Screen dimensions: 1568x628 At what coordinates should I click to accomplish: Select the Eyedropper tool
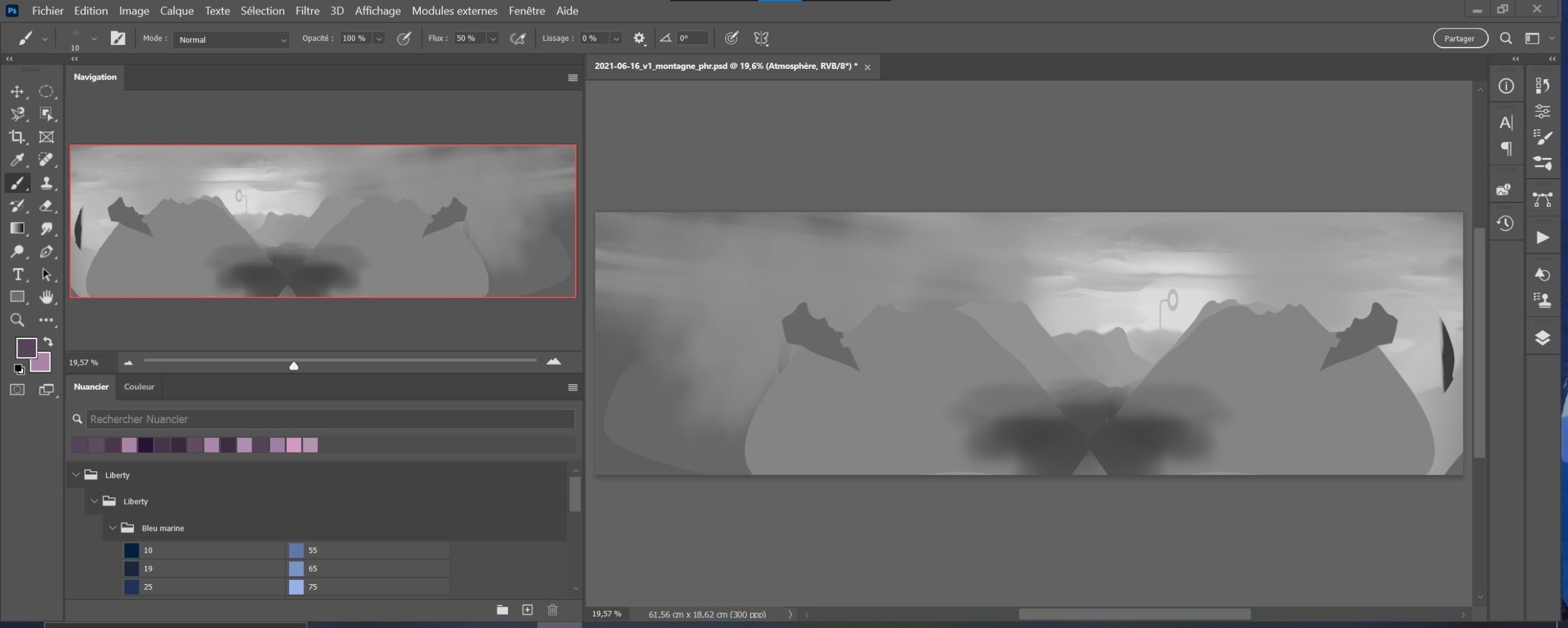pos(17,160)
